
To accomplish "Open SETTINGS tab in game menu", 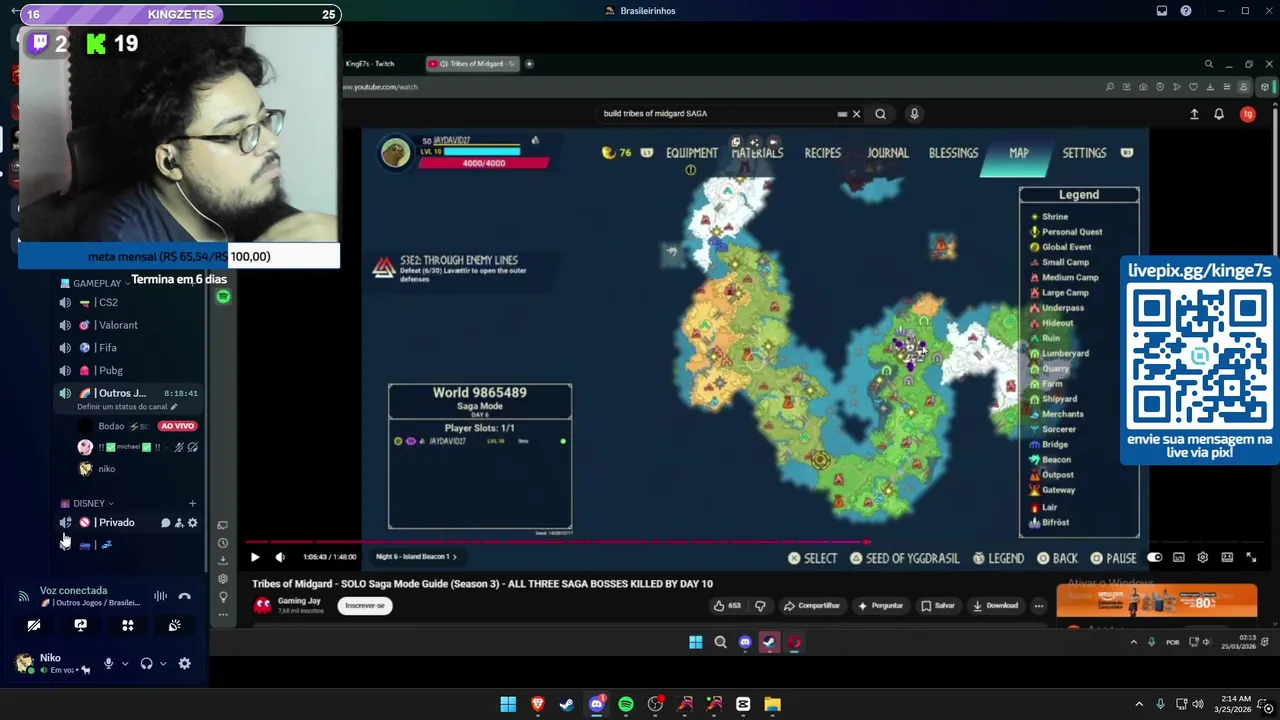I will pyautogui.click(x=1084, y=153).
